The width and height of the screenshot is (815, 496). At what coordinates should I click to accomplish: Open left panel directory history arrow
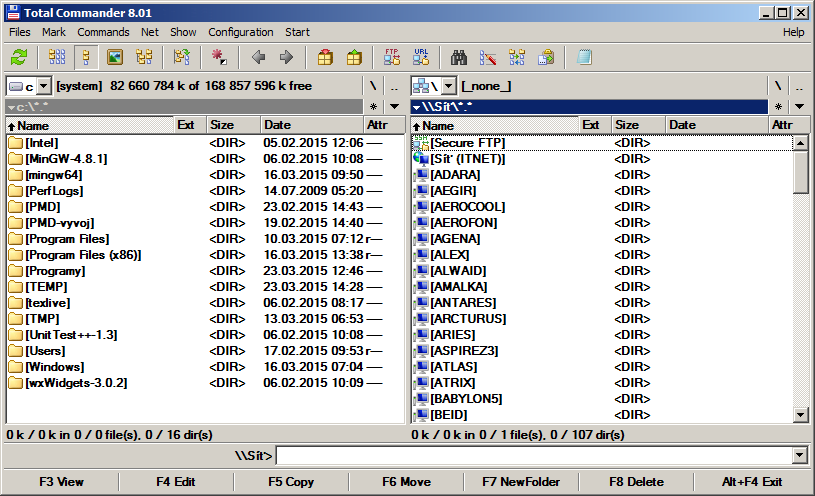click(395, 107)
